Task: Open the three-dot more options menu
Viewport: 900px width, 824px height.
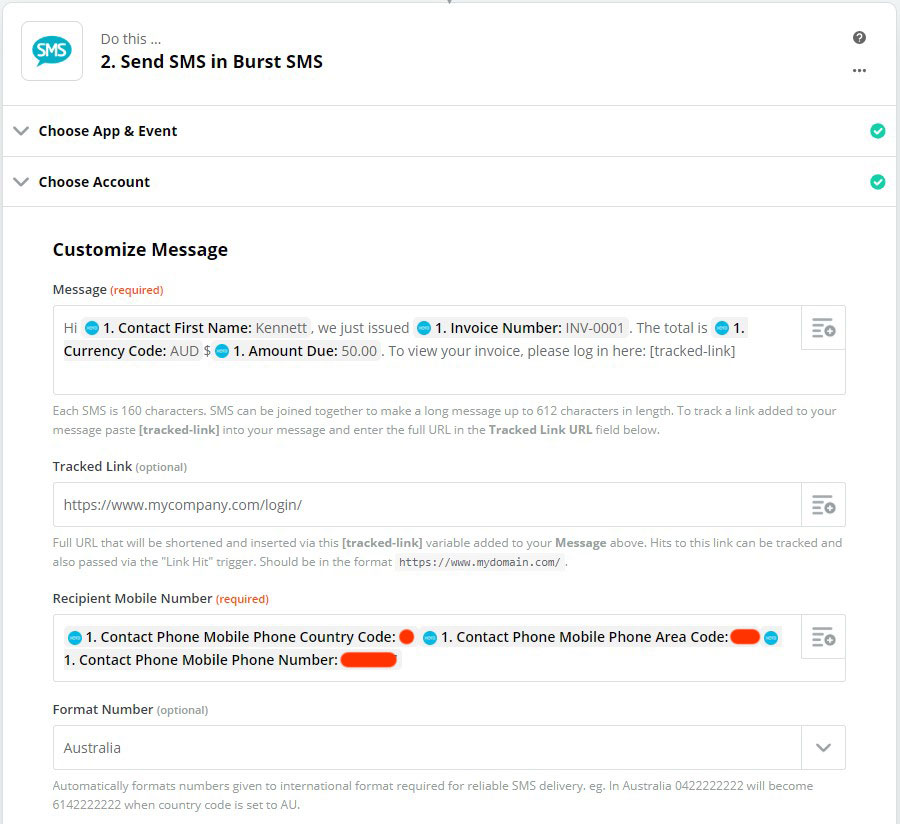Action: (859, 71)
